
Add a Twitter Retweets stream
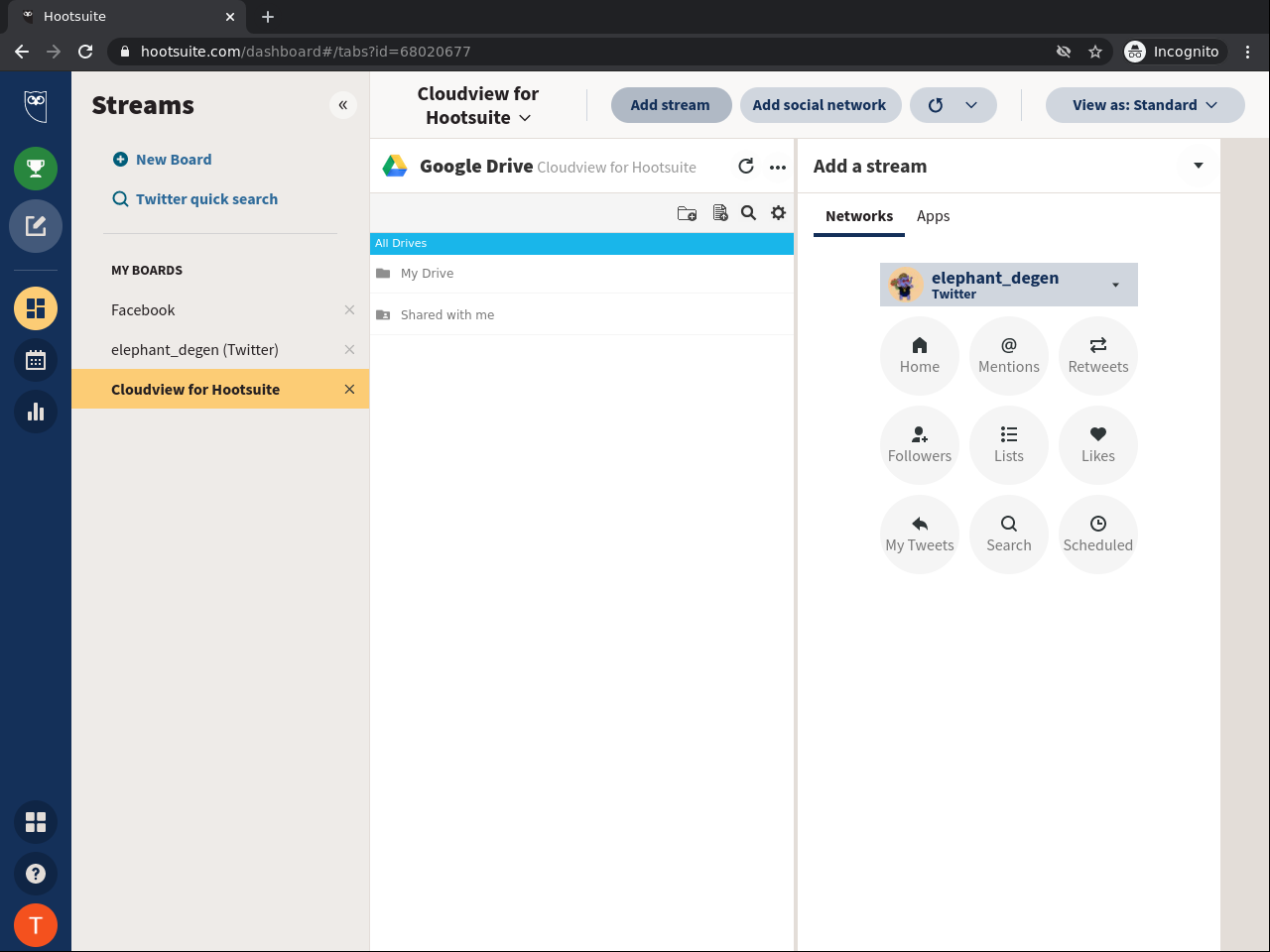[x=1098, y=356]
